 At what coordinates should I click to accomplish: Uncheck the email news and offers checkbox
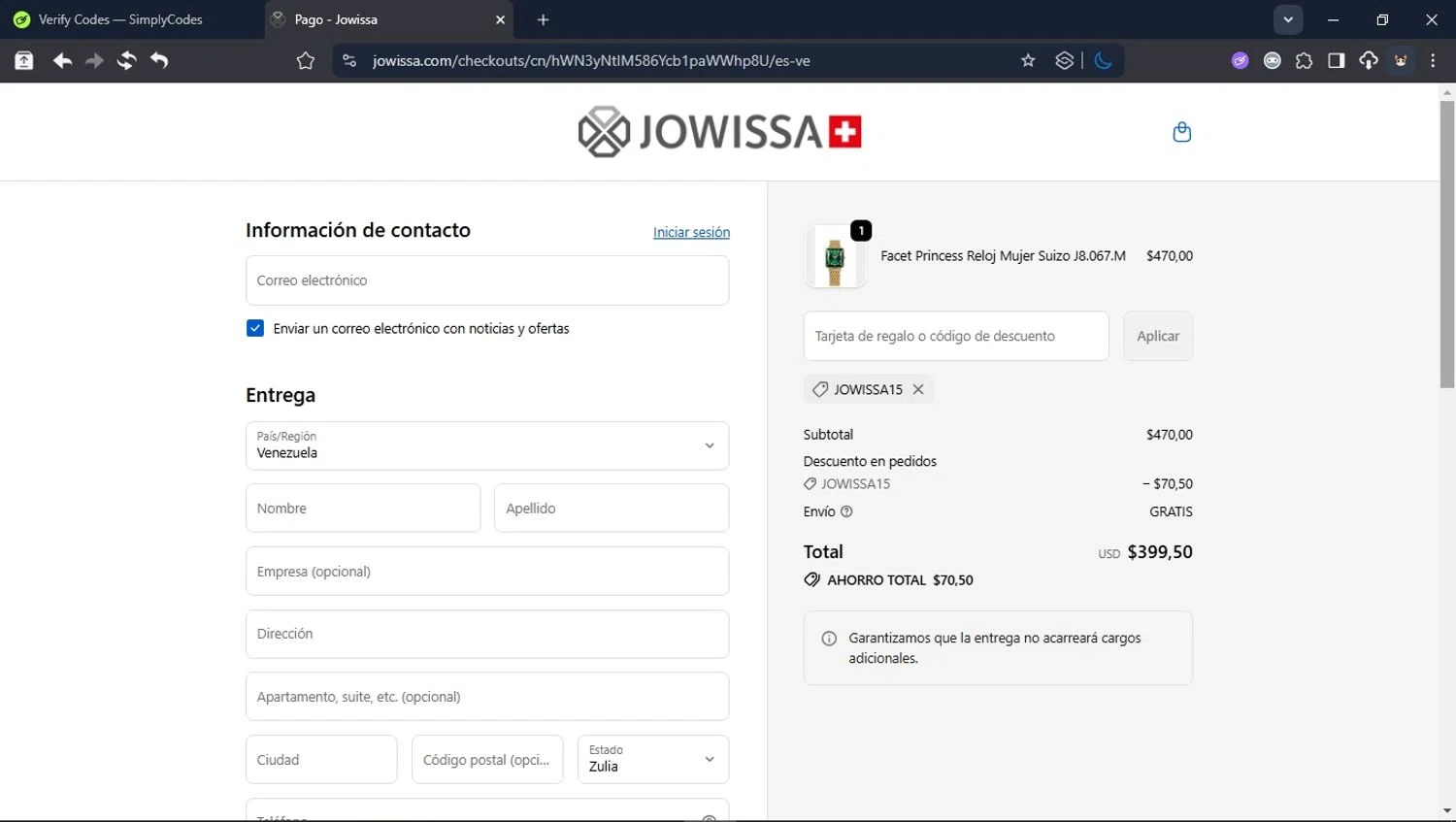click(x=255, y=328)
